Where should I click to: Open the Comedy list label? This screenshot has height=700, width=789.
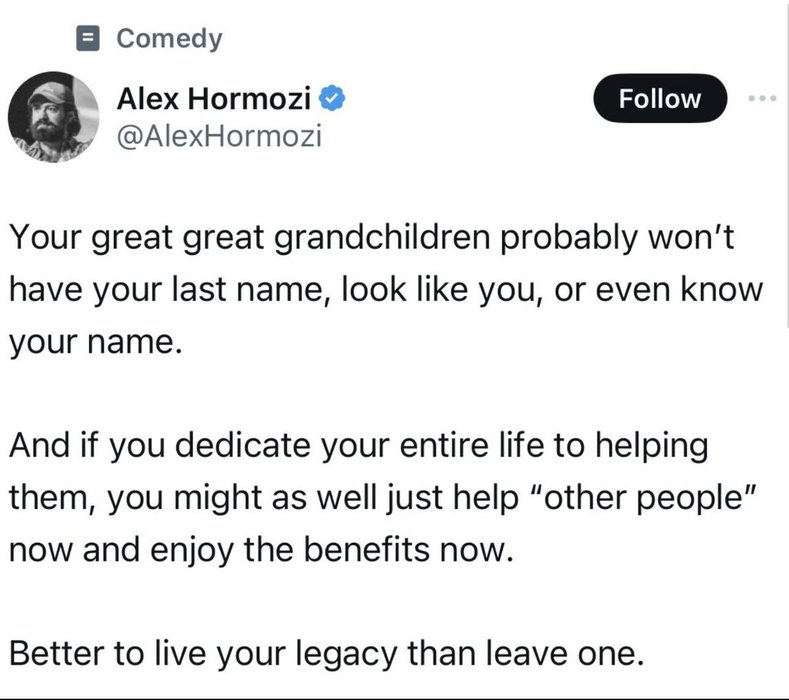[x=169, y=39]
